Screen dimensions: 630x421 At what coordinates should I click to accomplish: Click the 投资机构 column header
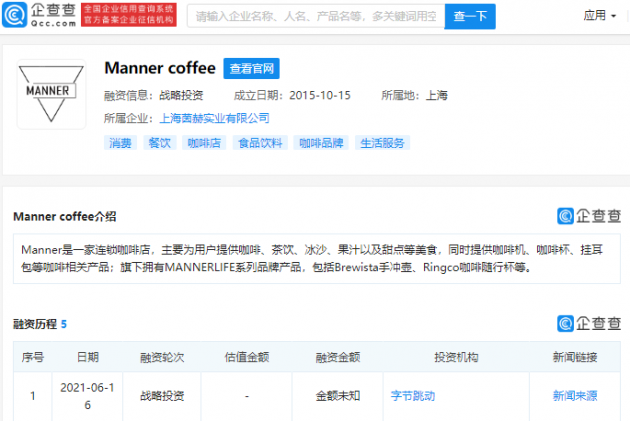pos(456,357)
